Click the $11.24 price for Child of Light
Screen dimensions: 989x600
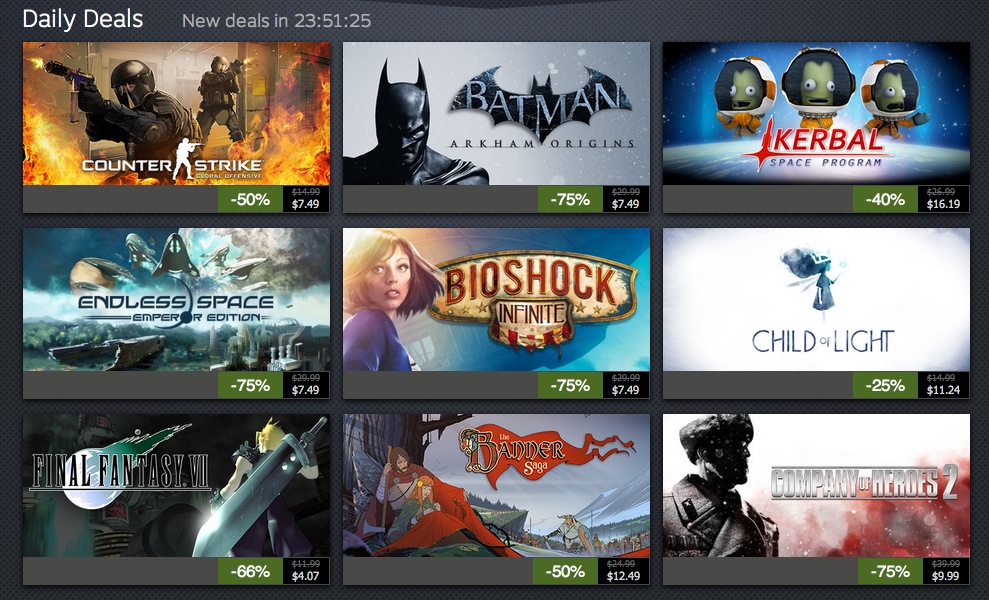(944, 391)
